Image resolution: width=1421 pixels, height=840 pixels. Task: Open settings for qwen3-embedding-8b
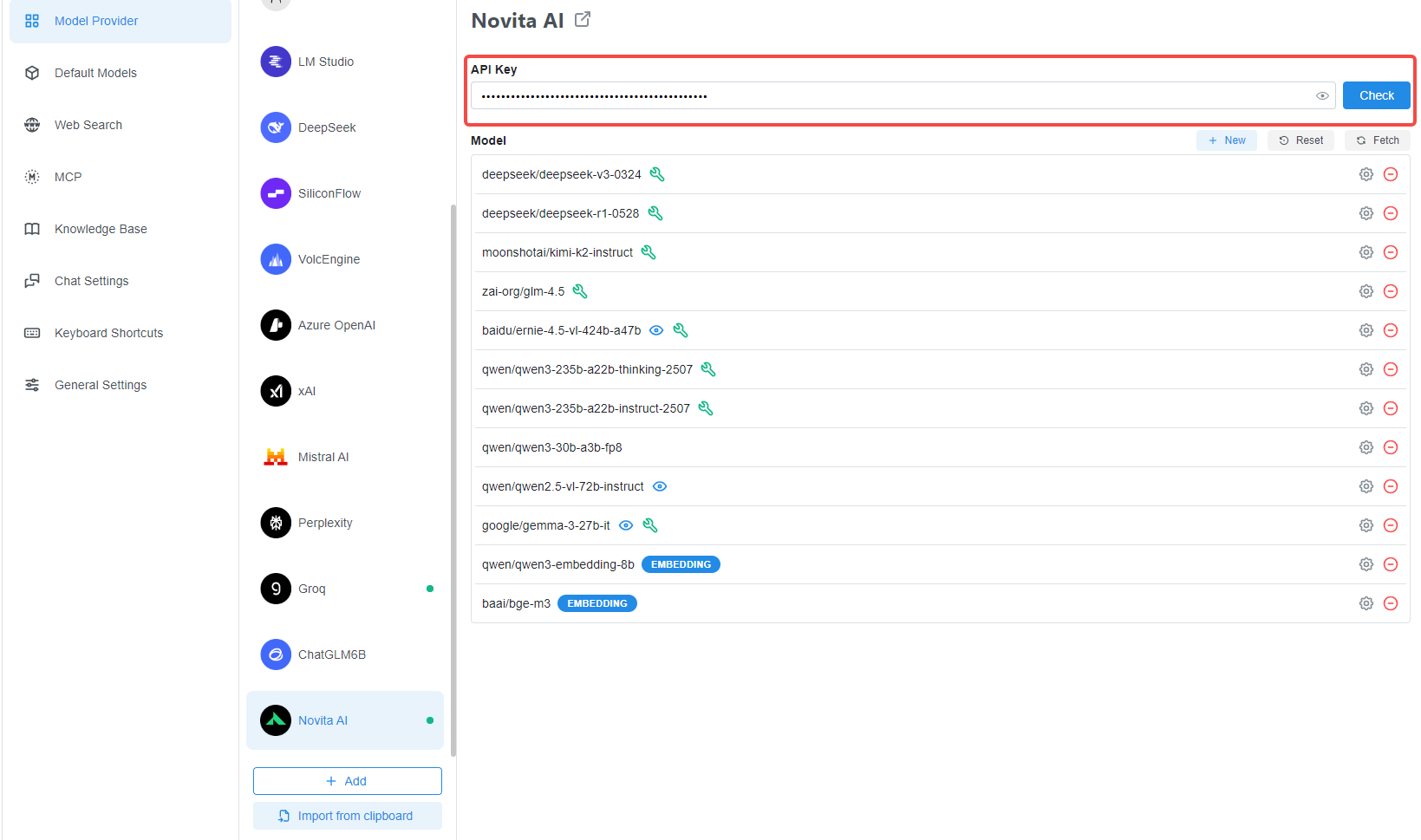coord(1366,564)
